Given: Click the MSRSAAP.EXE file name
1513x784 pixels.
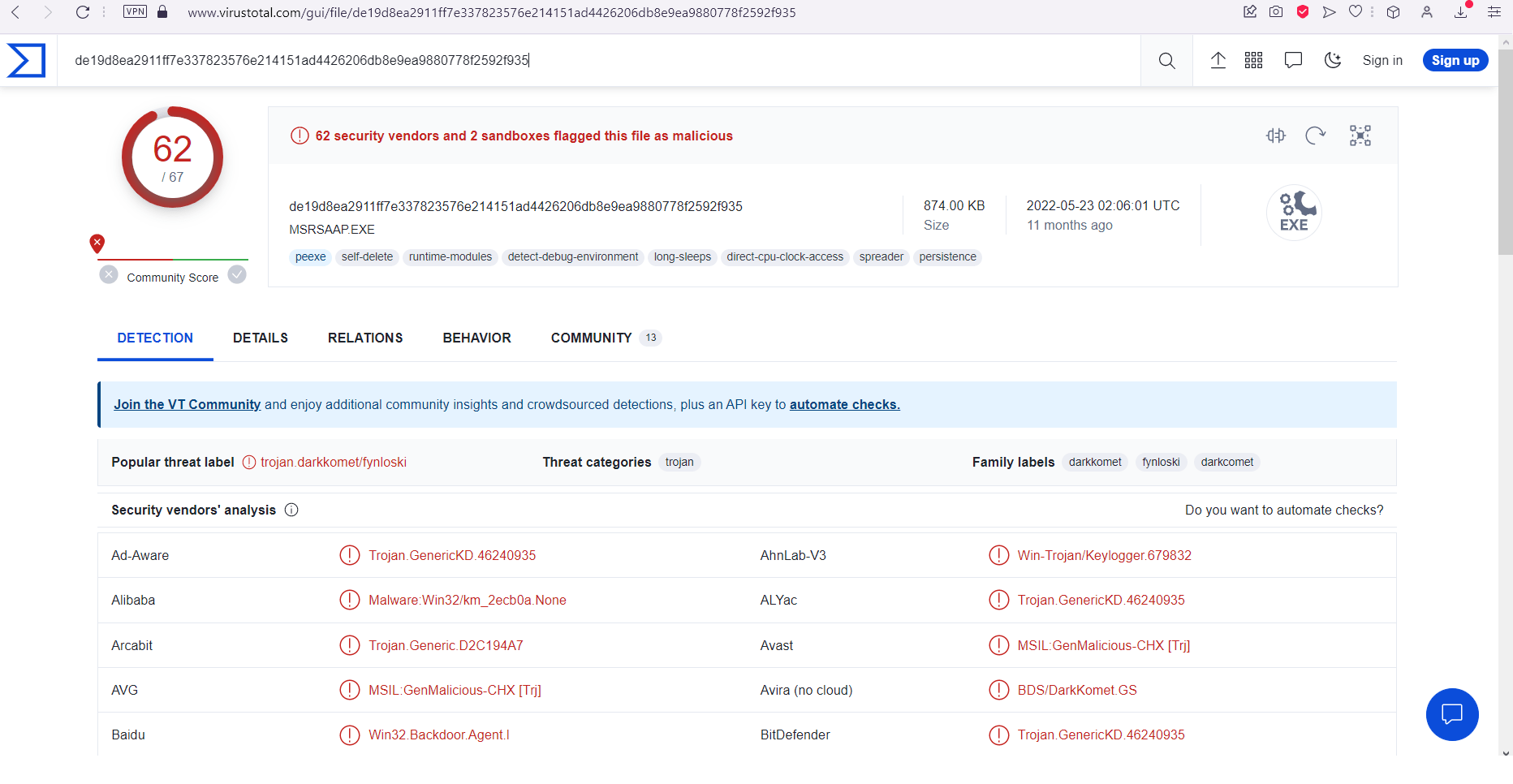Looking at the screenshot, I should (x=332, y=230).
